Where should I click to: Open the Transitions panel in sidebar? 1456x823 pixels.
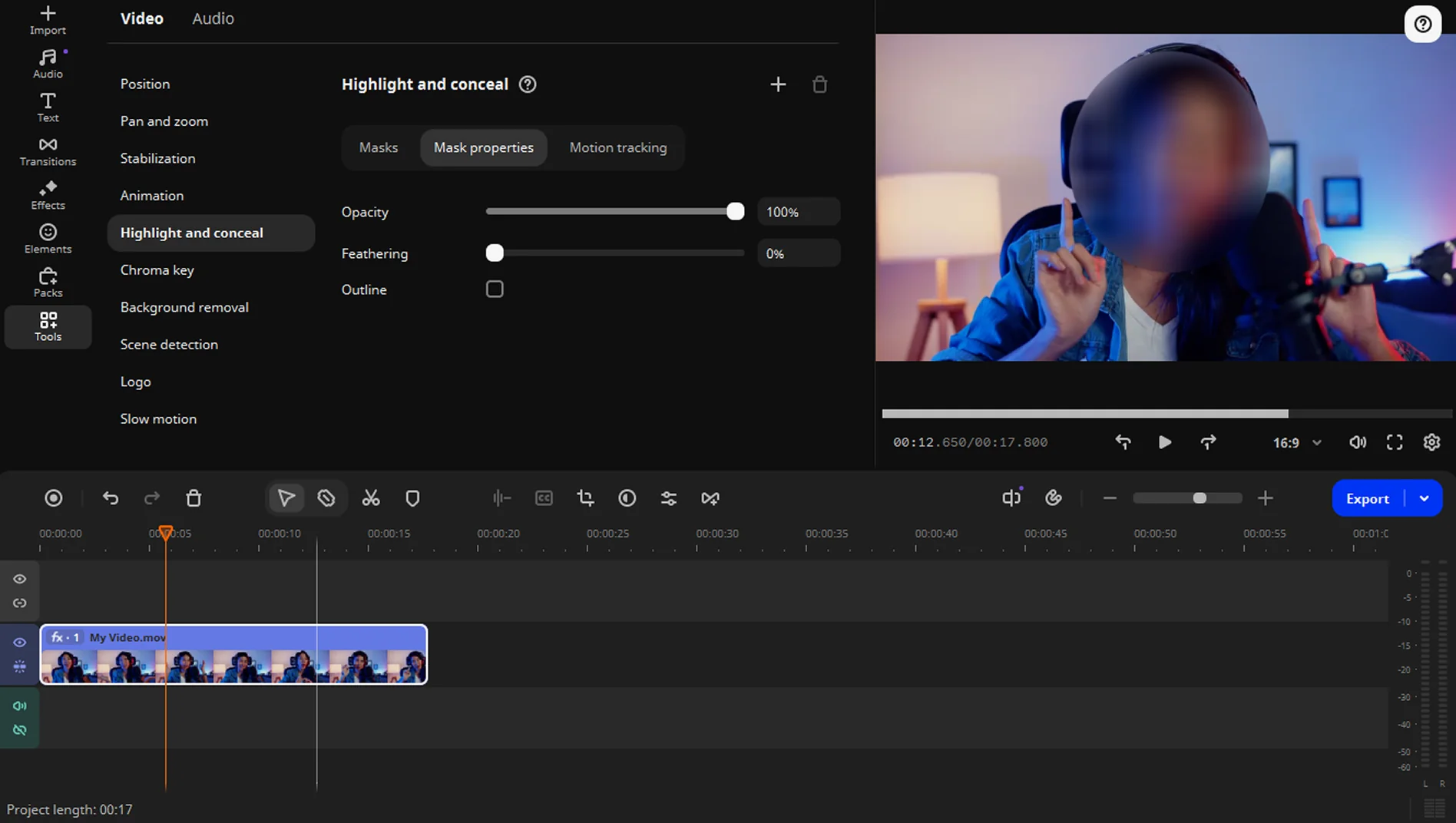pyautogui.click(x=48, y=151)
